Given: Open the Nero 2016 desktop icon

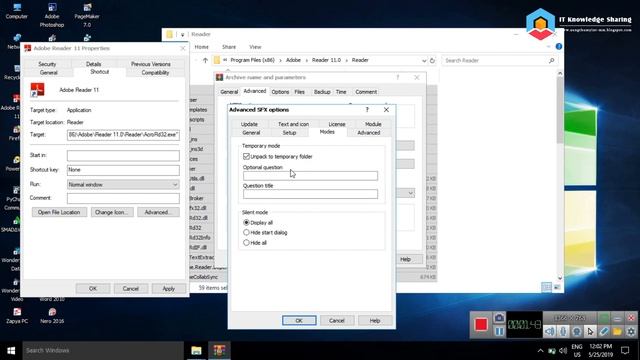Looking at the screenshot, I should point(52,316).
